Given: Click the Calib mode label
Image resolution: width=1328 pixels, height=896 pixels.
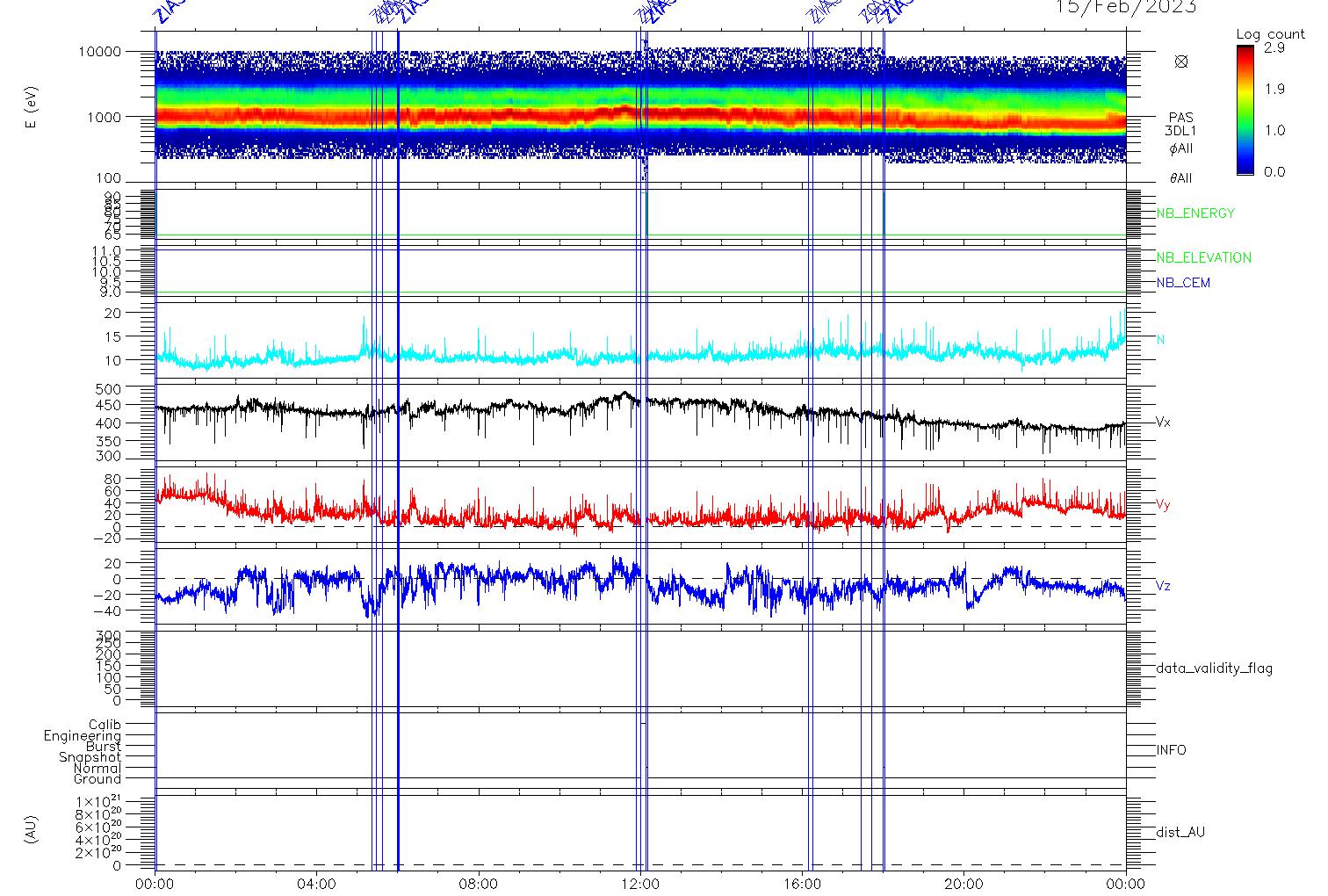Looking at the screenshot, I should coord(105,726).
